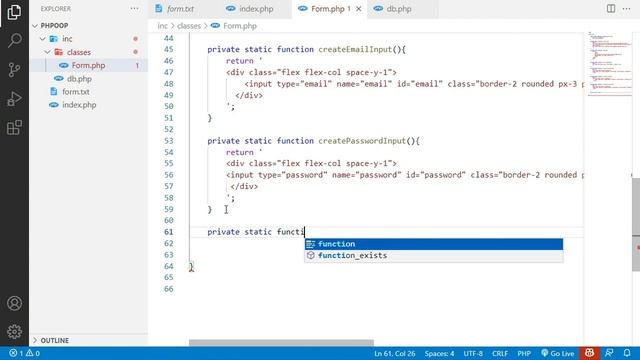The image size is (640, 360).
Task: Click line number 53 in gutter
Action: [169, 141]
